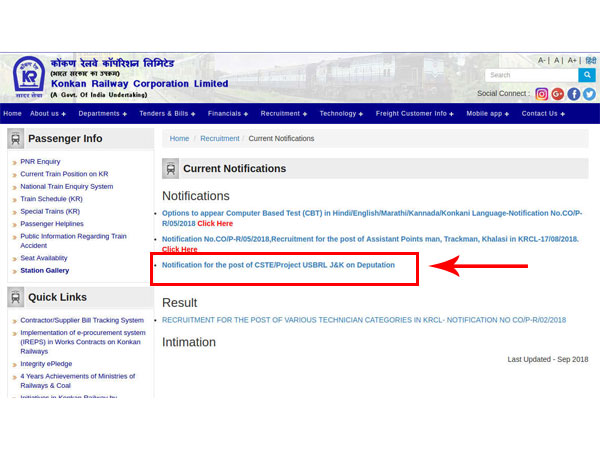Expand the Freight Customer Info menu
The width and height of the screenshot is (600, 450).
414,114
